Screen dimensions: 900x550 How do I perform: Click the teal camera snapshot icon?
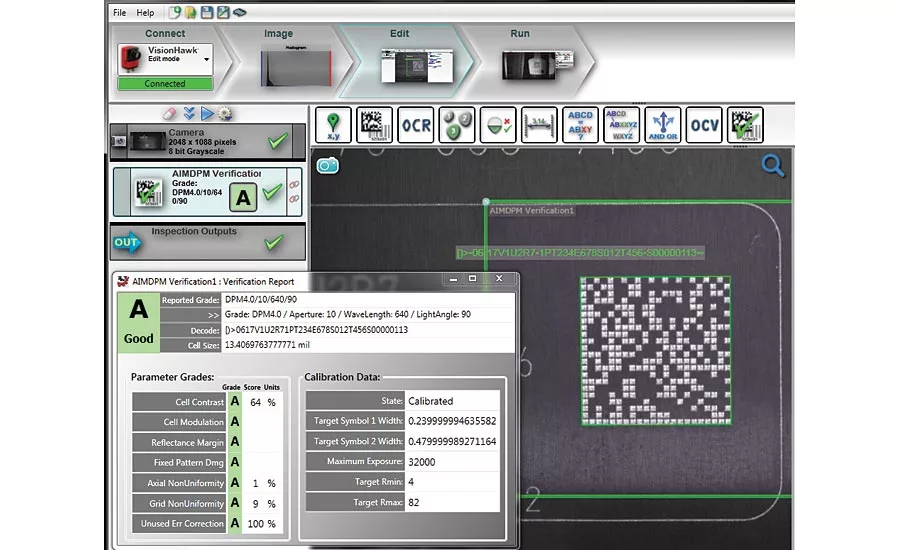328,166
